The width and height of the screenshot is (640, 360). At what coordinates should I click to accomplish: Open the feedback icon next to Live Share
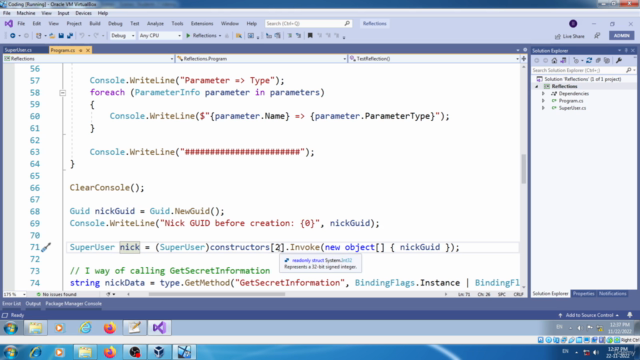597,36
